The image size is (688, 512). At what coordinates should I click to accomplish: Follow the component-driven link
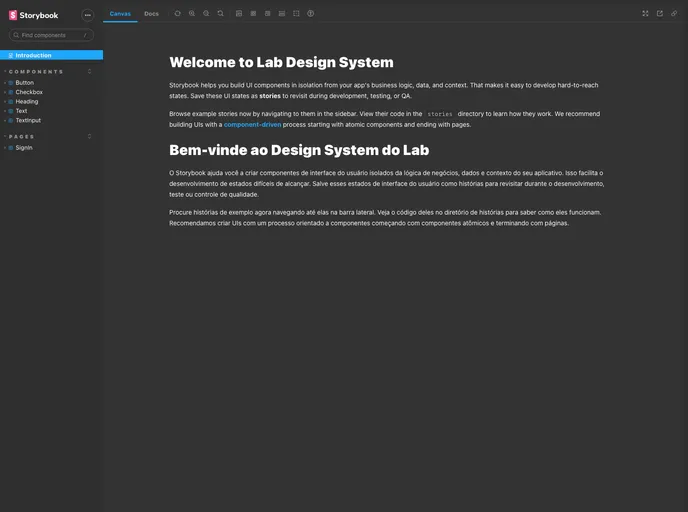pos(252,125)
